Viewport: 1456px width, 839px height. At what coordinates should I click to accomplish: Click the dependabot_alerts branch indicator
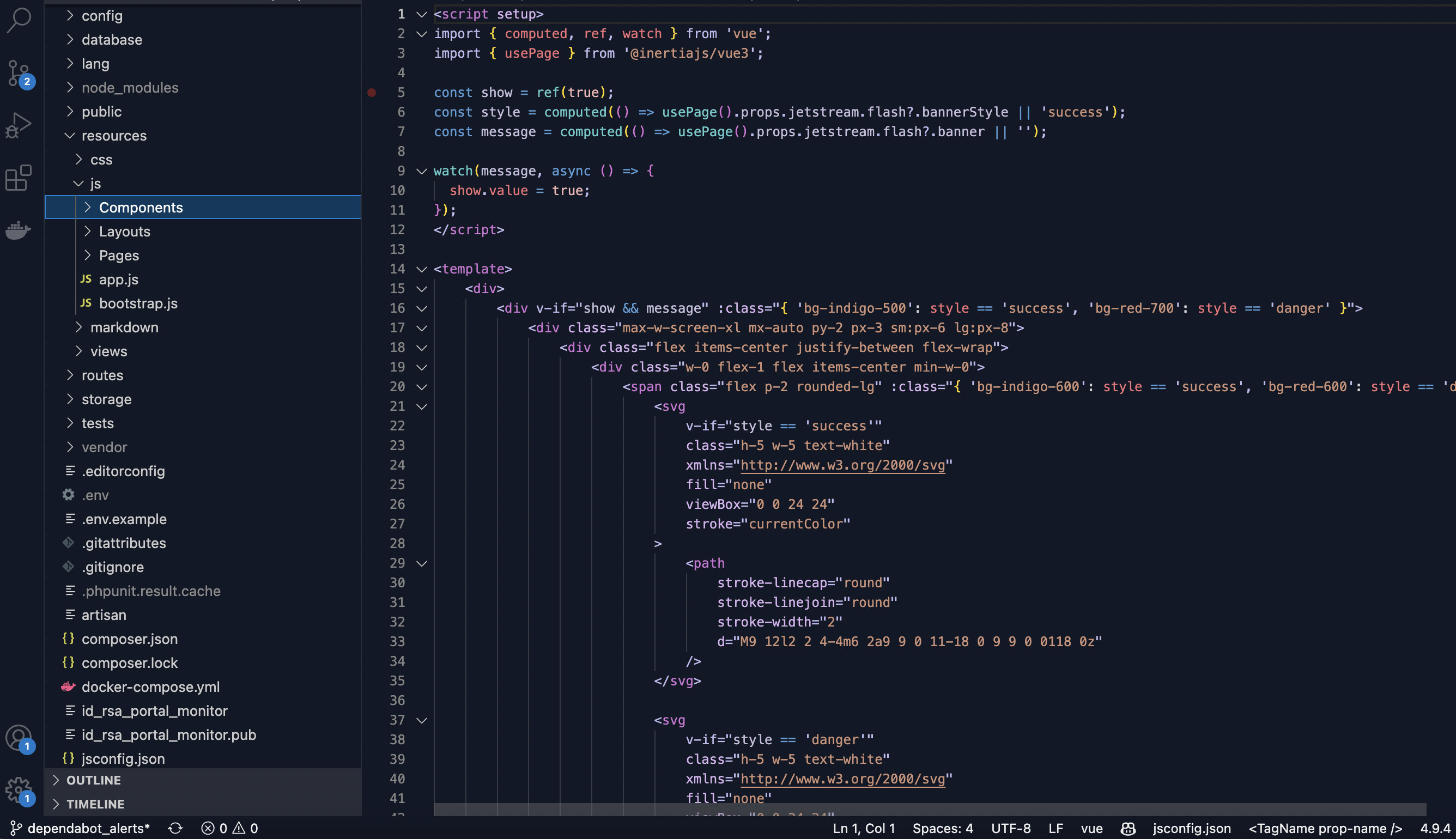(81, 828)
